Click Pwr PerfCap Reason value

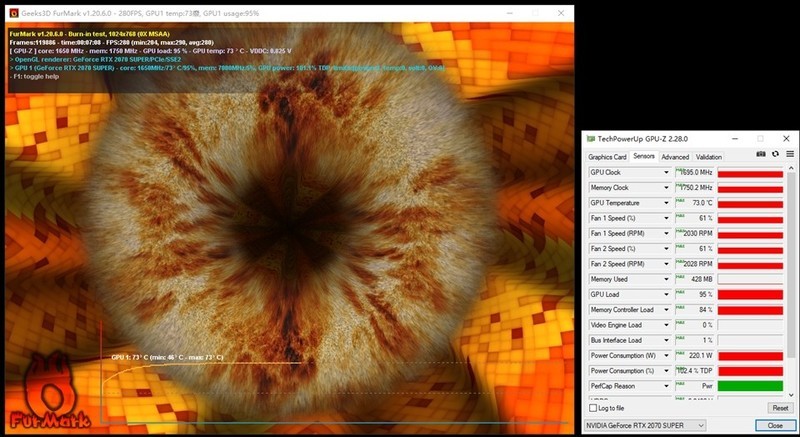(695, 387)
